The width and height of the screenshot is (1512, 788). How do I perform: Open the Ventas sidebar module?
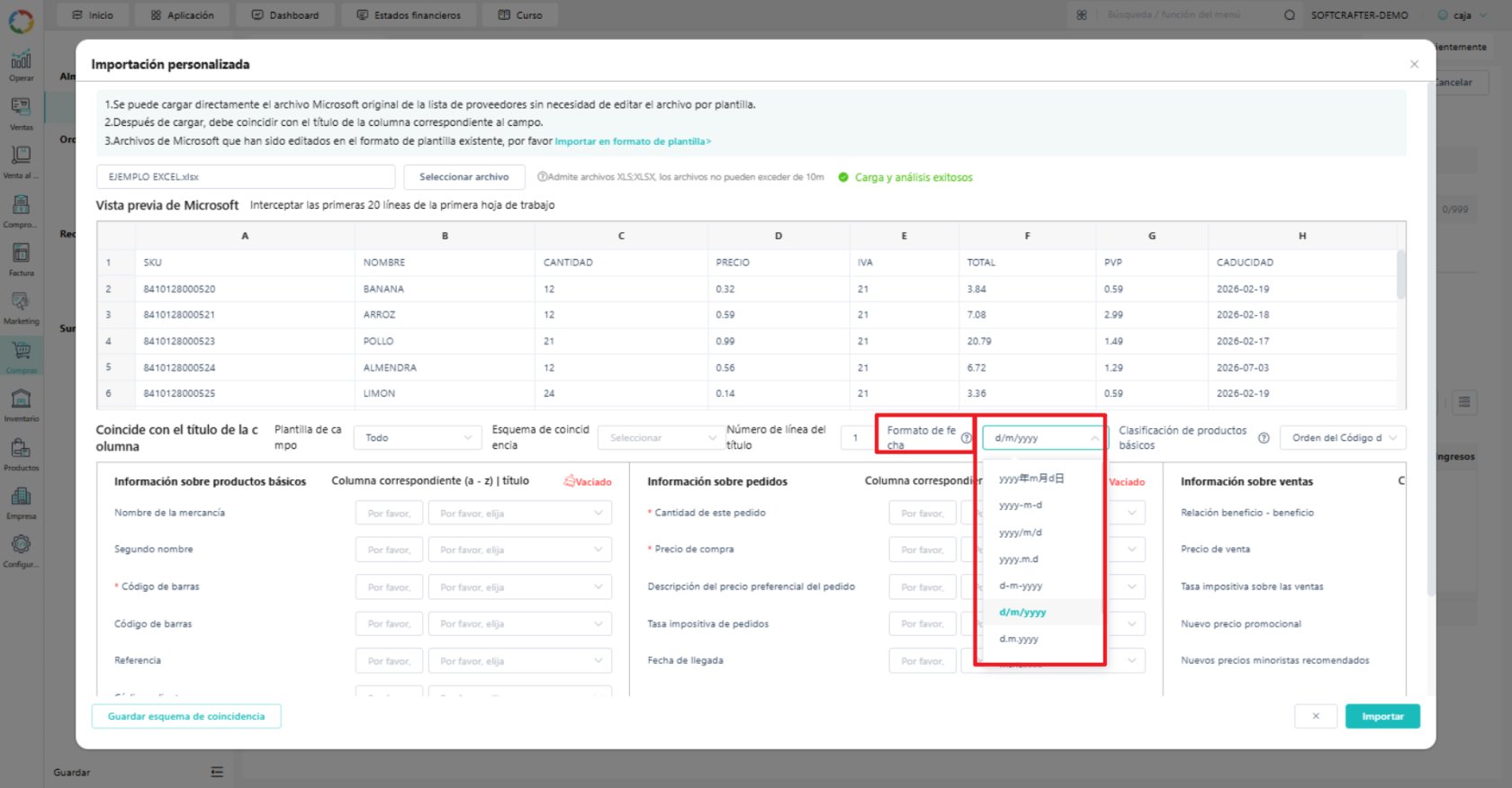tap(21, 113)
